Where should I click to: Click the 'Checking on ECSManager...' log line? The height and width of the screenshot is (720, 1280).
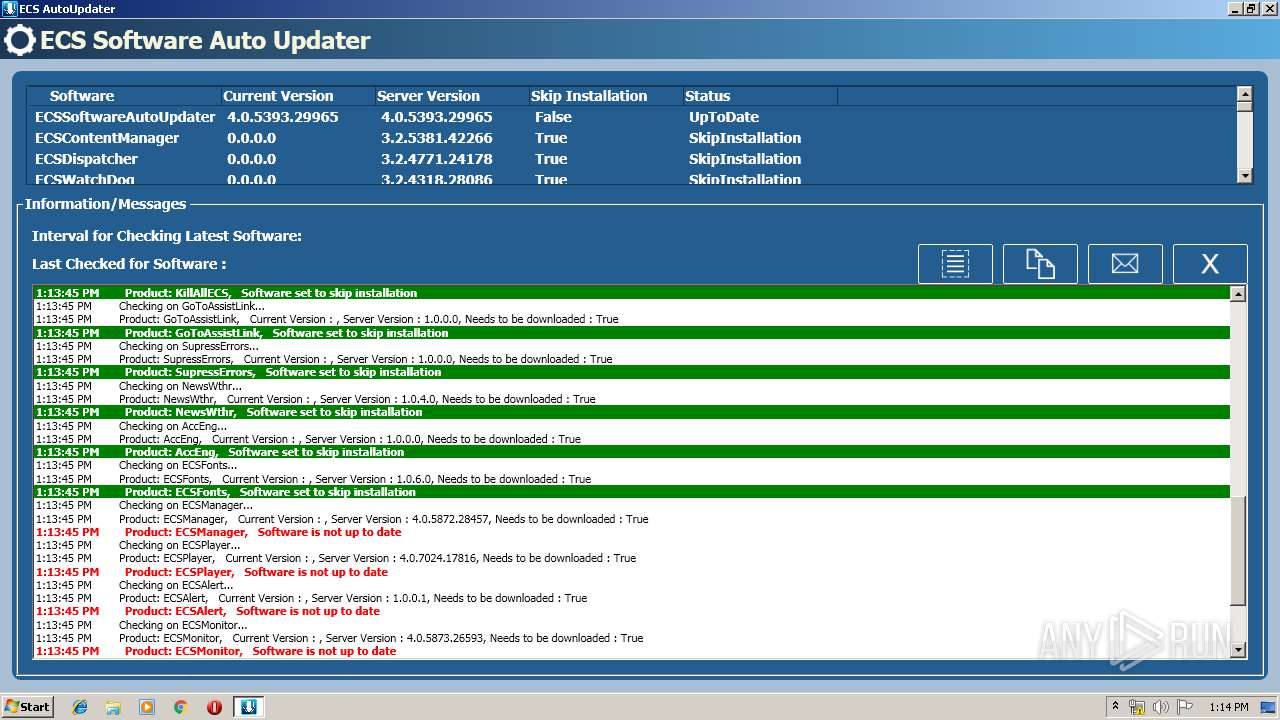pyautogui.click(x=632, y=506)
